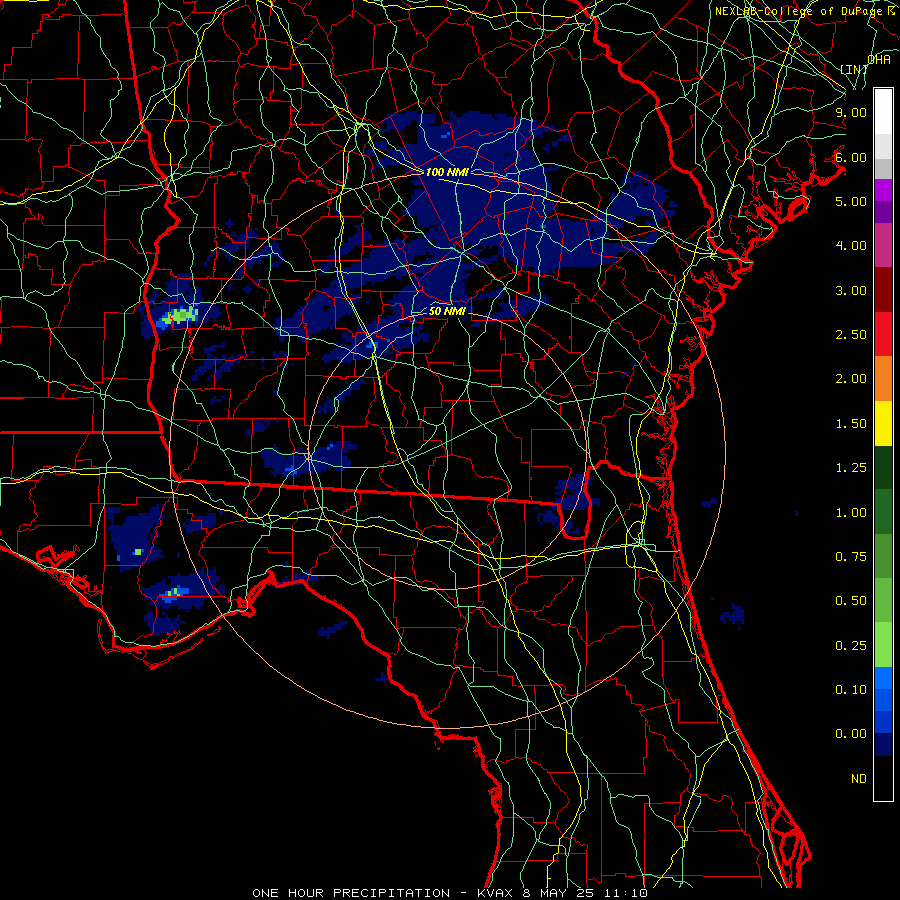Click the 1.00 legend value
This screenshot has width=900, height=900.
(851, 513)
